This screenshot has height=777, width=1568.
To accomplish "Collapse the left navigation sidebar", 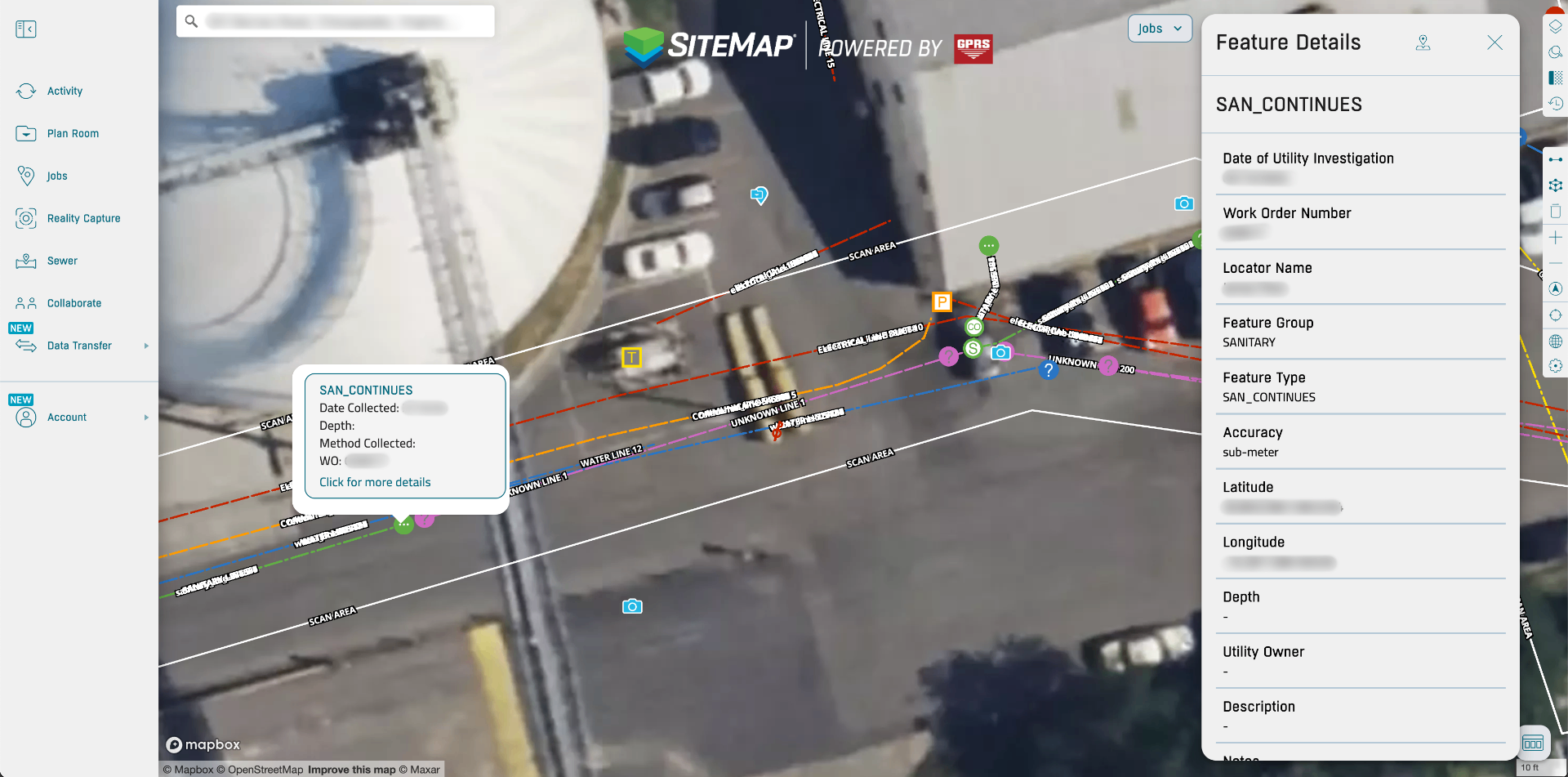I will pyautogui.click(x=26, y=29).
